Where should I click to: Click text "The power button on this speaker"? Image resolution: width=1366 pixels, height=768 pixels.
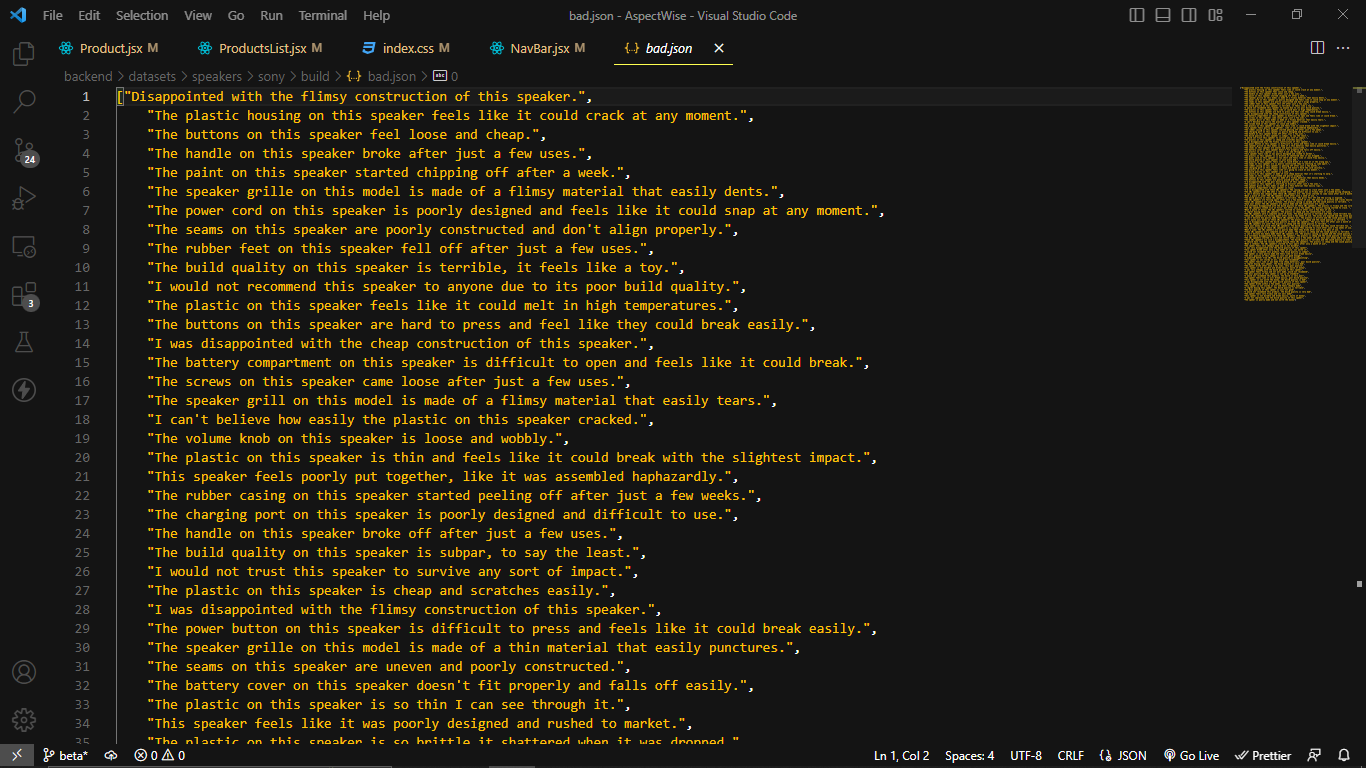pos(278,629)
